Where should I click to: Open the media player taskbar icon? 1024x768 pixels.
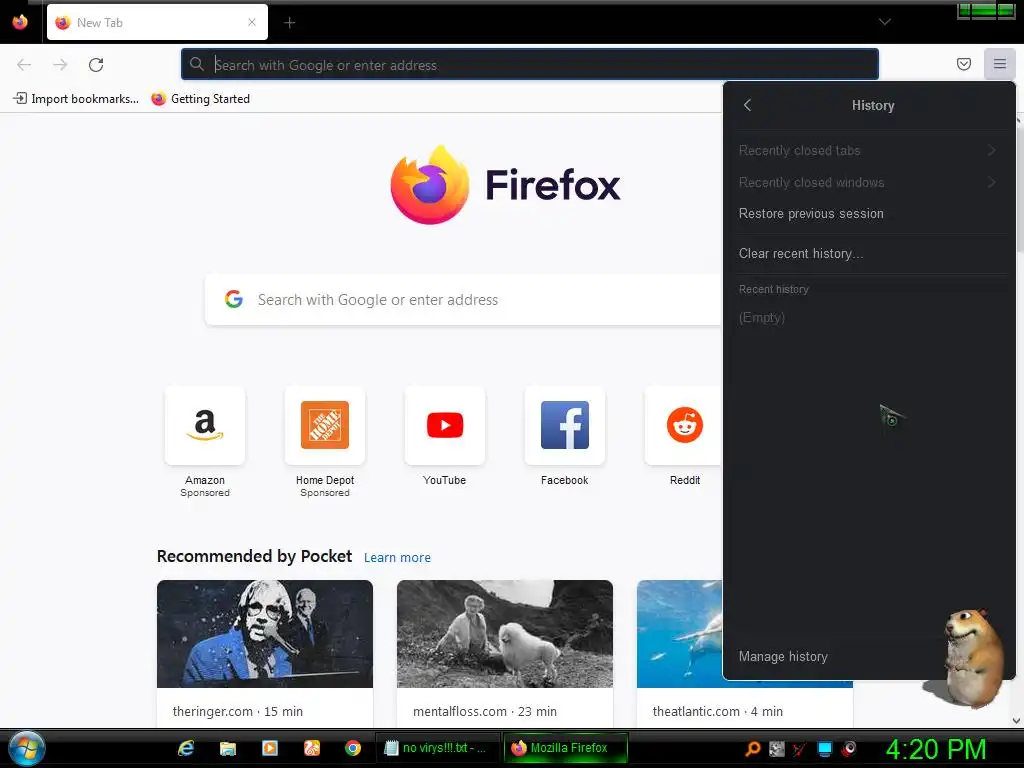coord(270,748)
